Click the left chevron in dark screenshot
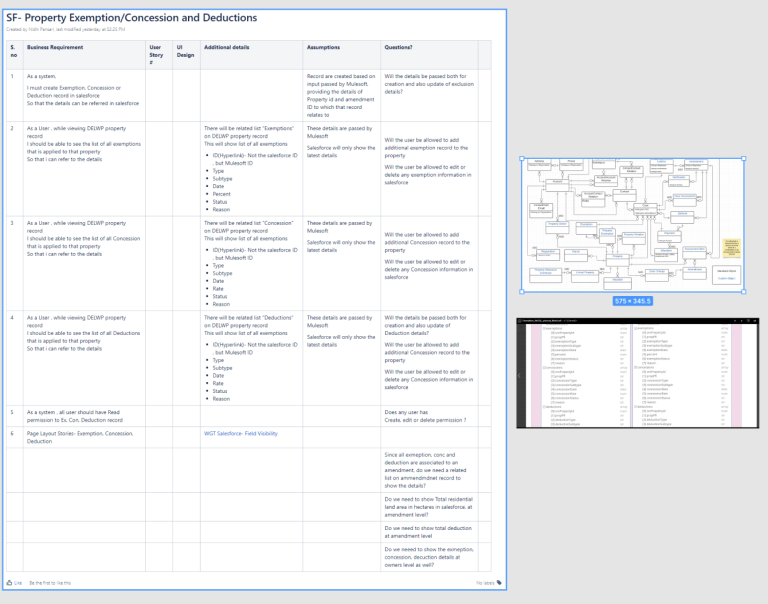Viewport: 768px width, 604px height. [x=520, y=376]
